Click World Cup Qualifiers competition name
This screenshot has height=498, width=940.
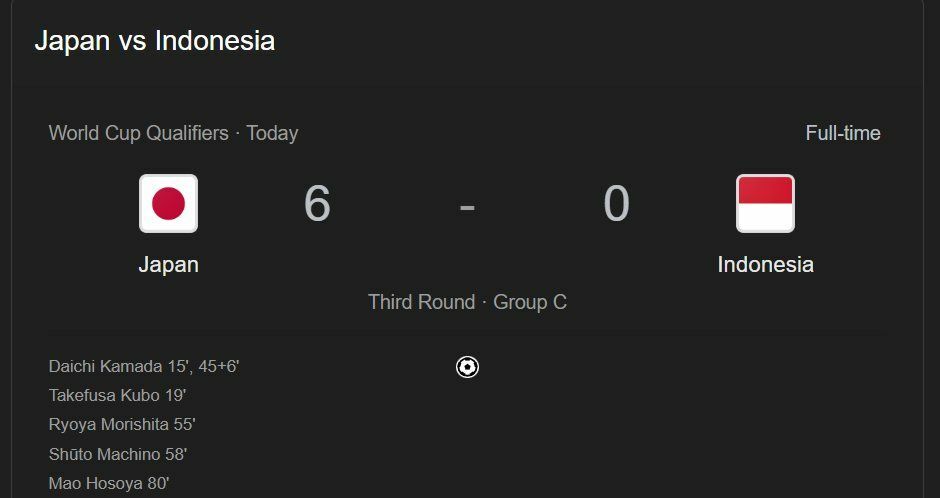[138, 133]
